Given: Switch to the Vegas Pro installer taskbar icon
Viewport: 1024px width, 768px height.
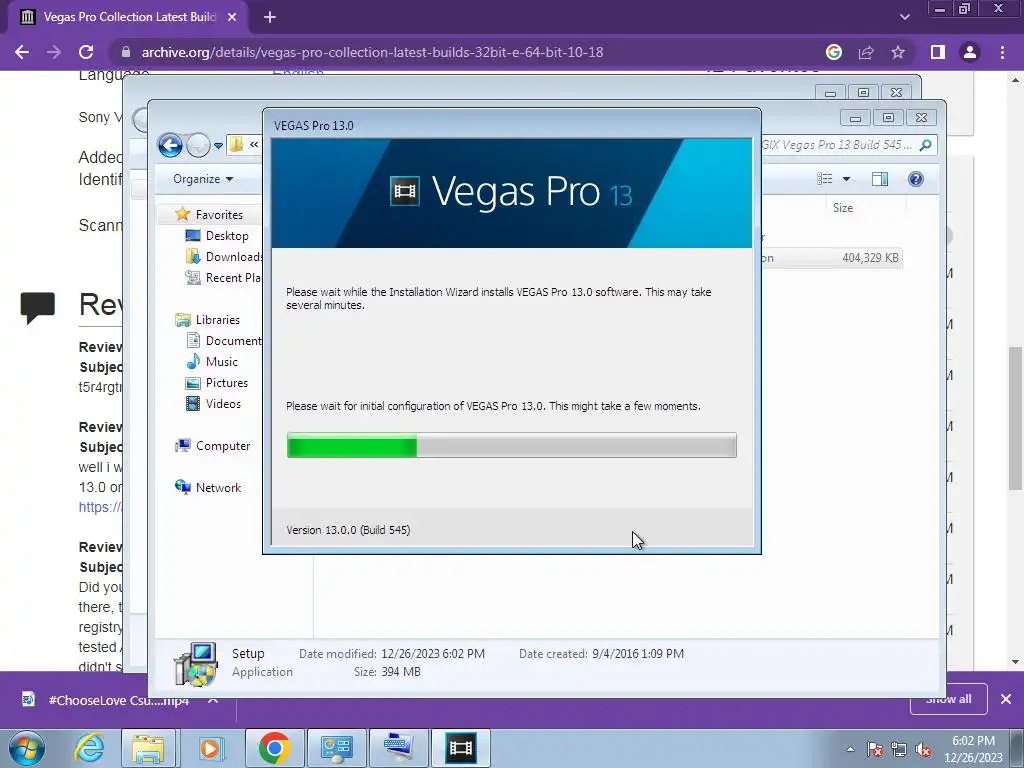Looking at the screenshot, I should (460, 748).
